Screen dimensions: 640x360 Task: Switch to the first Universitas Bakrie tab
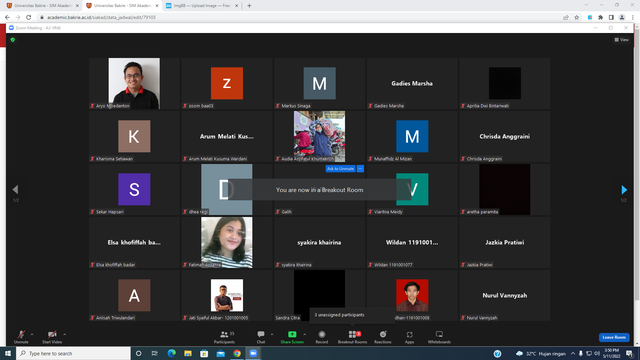[x=41, y=6]
